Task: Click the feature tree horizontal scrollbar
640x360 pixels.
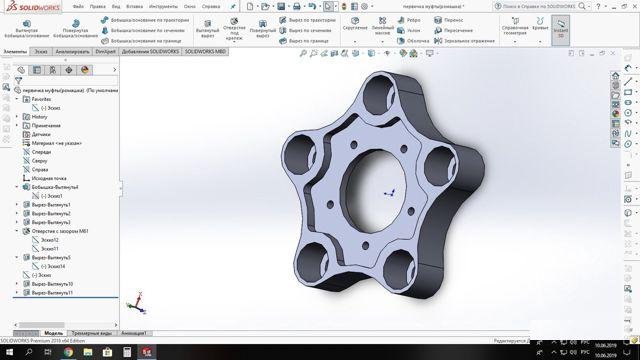Action: (x=65, y=325)
